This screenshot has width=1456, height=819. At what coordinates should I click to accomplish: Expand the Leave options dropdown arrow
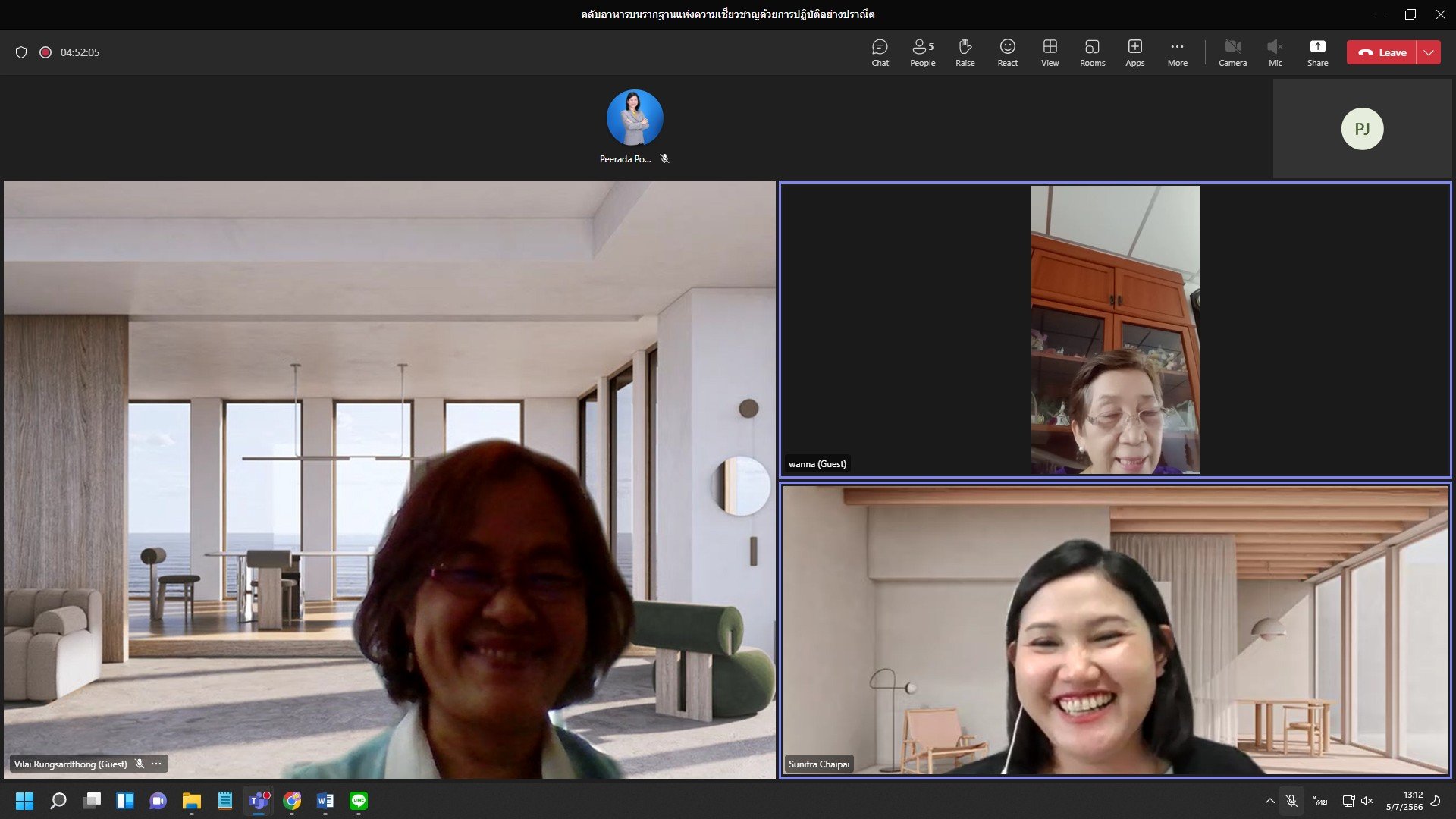tap(1429, 52)
